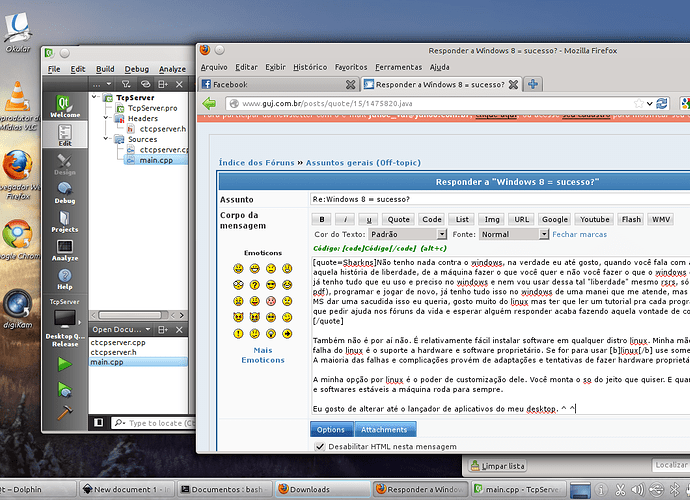The width and height of the screenshot is (690, 500).
Task: Close the Projects pane
Action: pos(179,84)
